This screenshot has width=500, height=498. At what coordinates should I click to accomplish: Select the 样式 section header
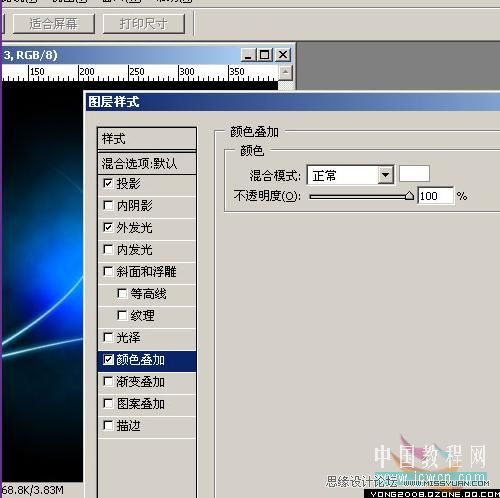tap(147, 139)
